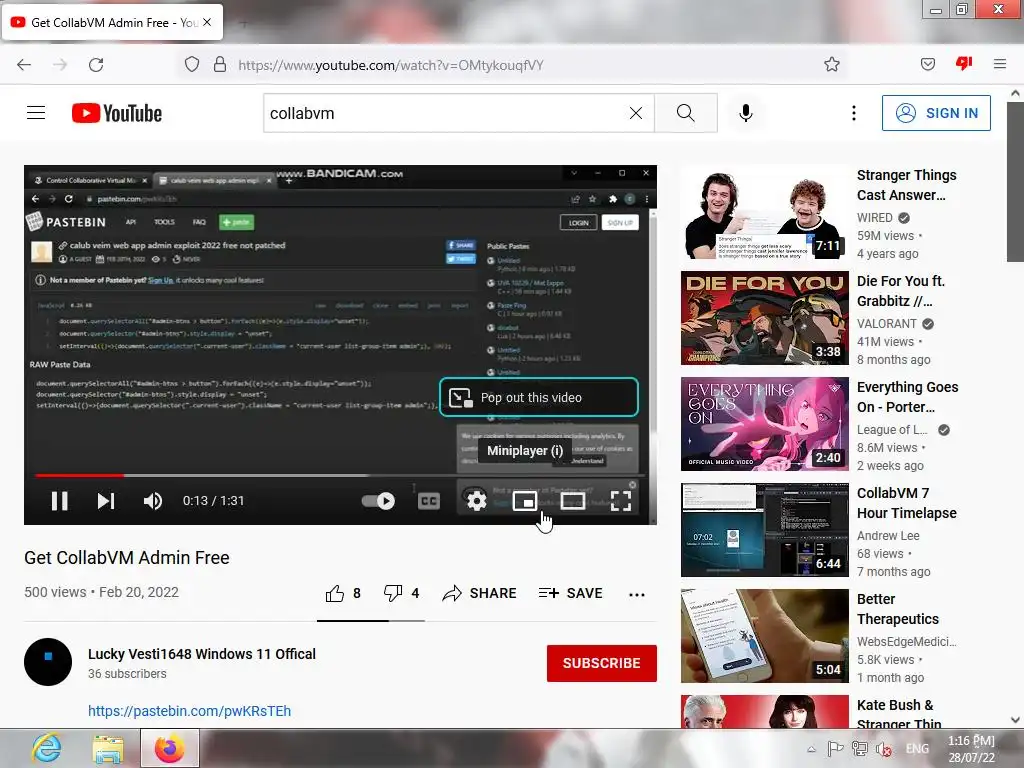Click the browser address bar URL
Screen dimensions: 1024x768
click(x=391, y=65)
